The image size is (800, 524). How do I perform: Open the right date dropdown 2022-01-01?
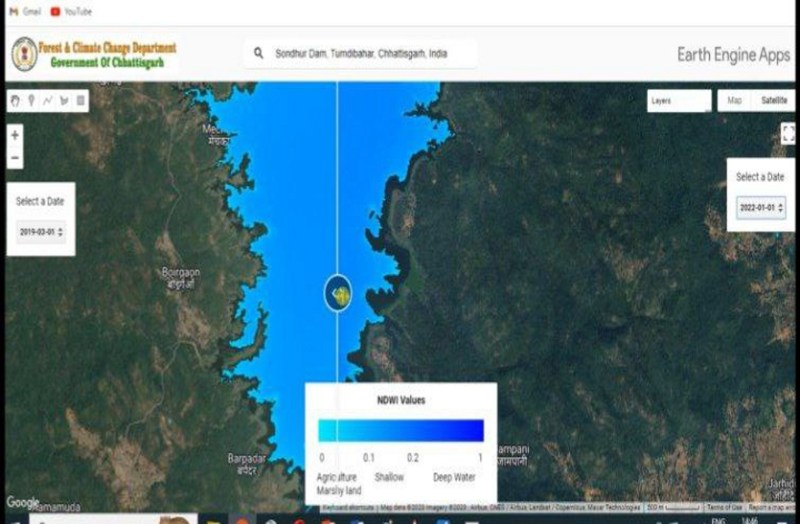760,208
